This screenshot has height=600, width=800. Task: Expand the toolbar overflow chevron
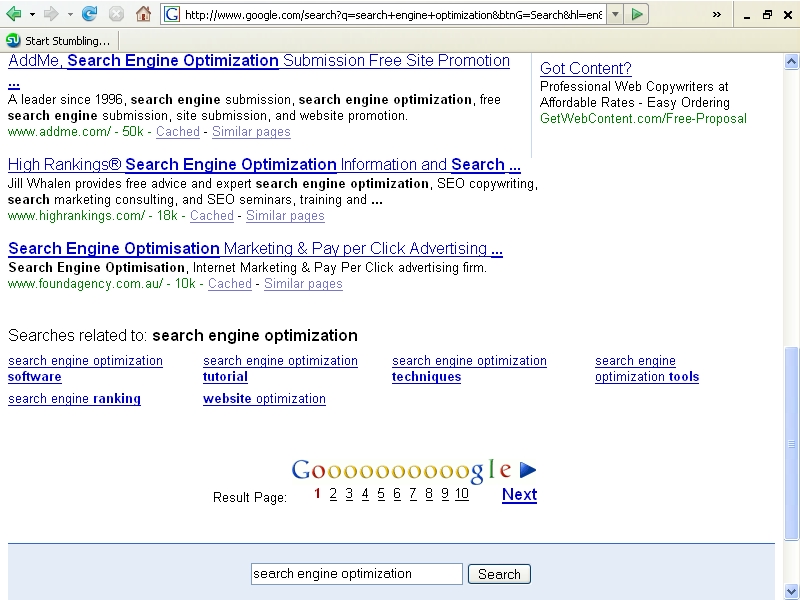717,14
